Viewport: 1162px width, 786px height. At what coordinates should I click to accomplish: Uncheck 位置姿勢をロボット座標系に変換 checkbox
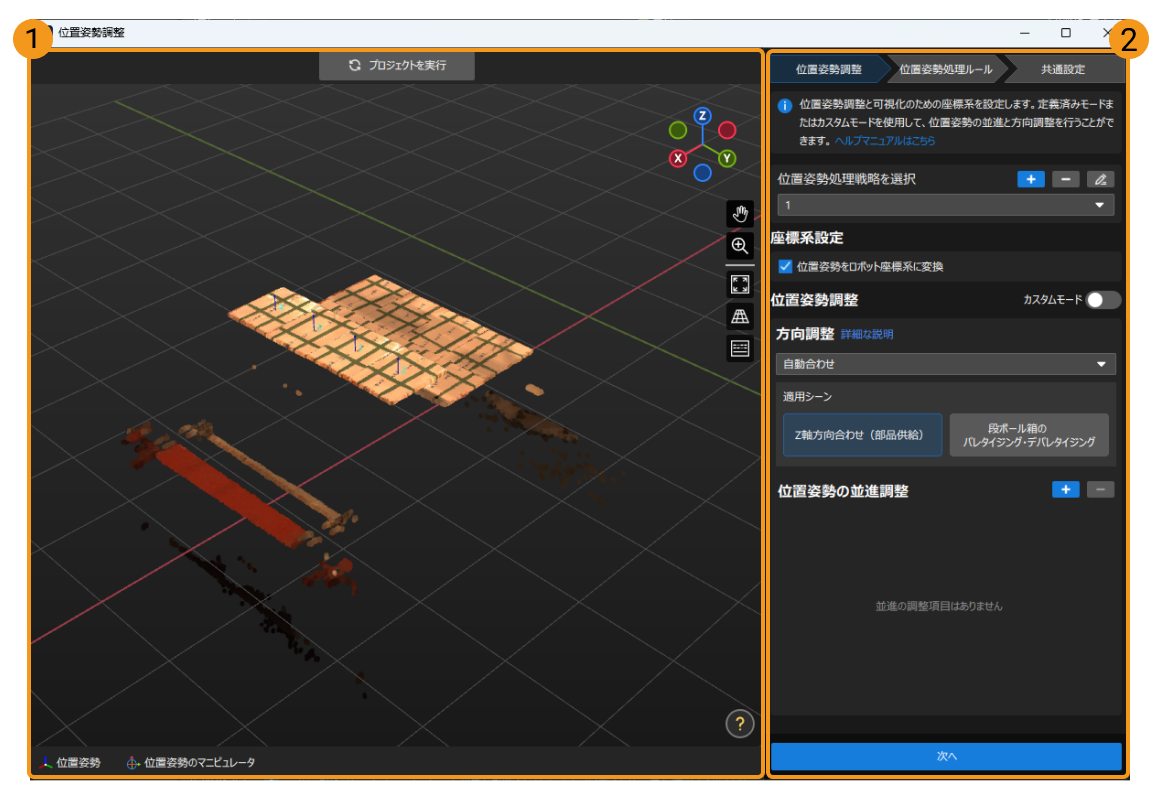pos(785,267)
